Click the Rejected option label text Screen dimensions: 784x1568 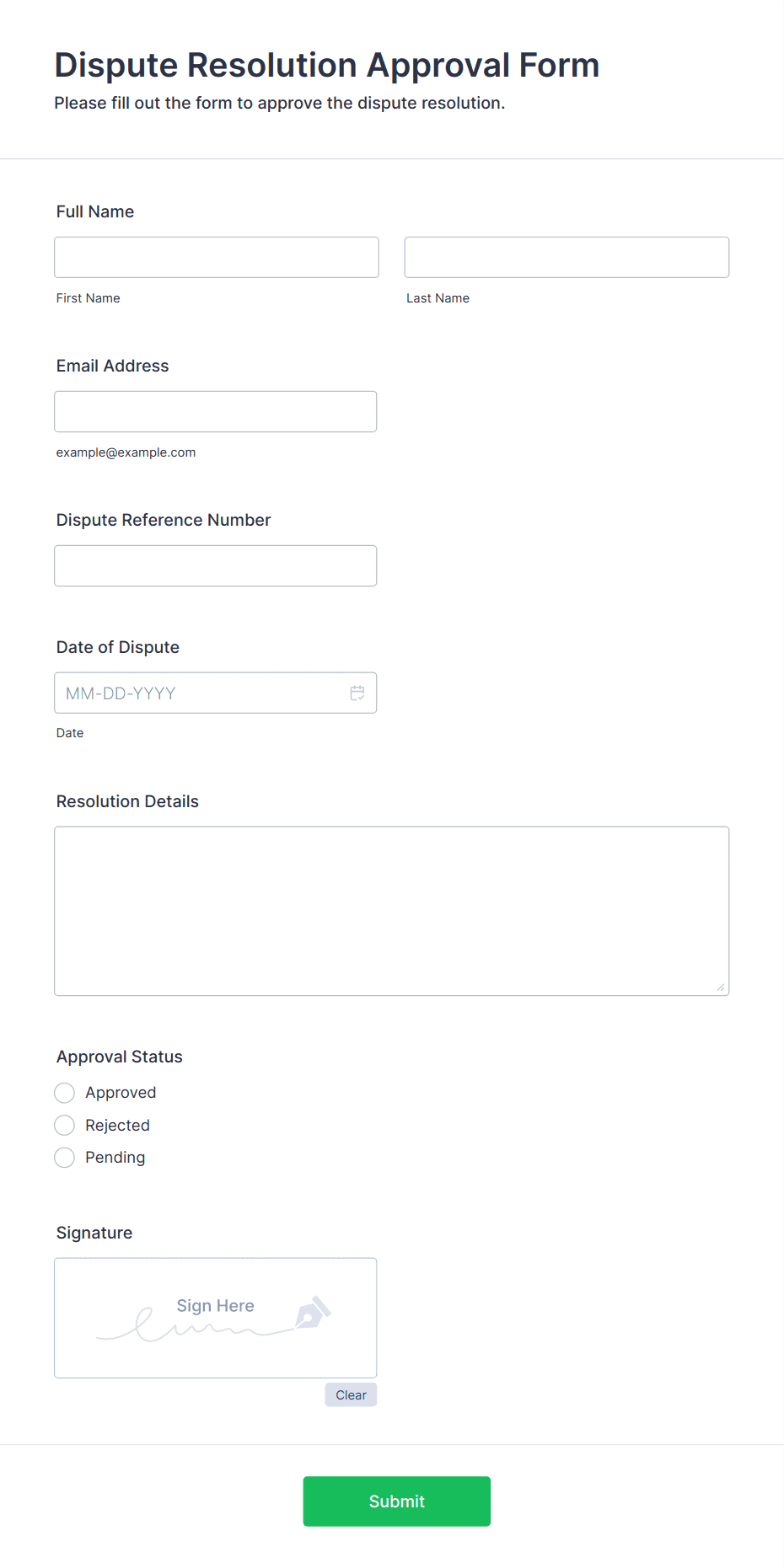pos(117,1126)
